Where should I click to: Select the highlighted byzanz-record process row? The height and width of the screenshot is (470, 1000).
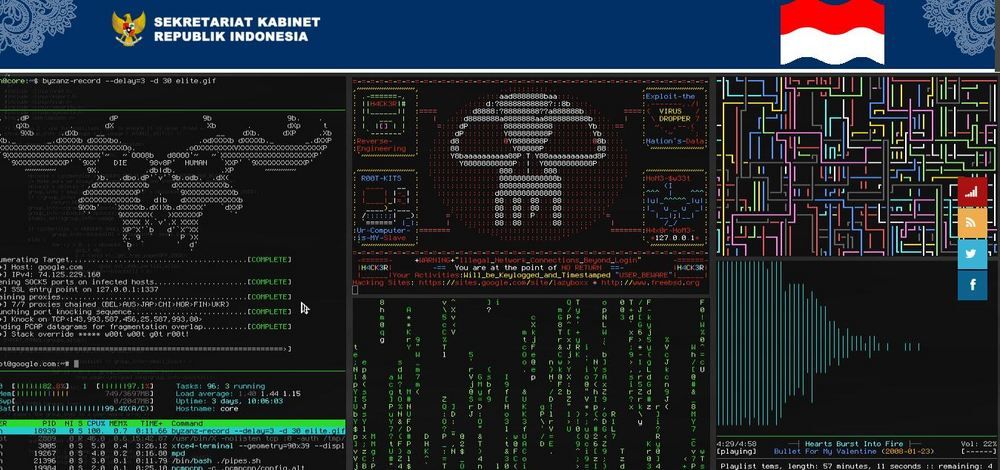pos(173,430)
